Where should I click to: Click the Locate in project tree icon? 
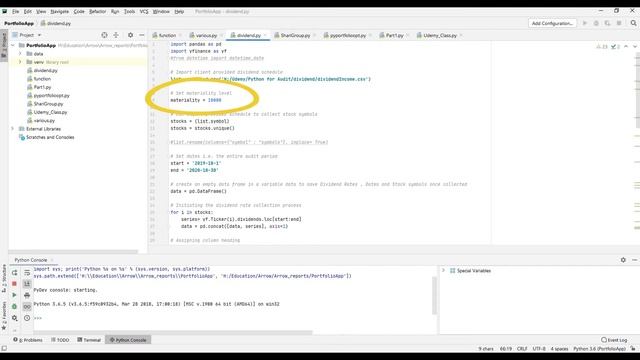[104, 35]
